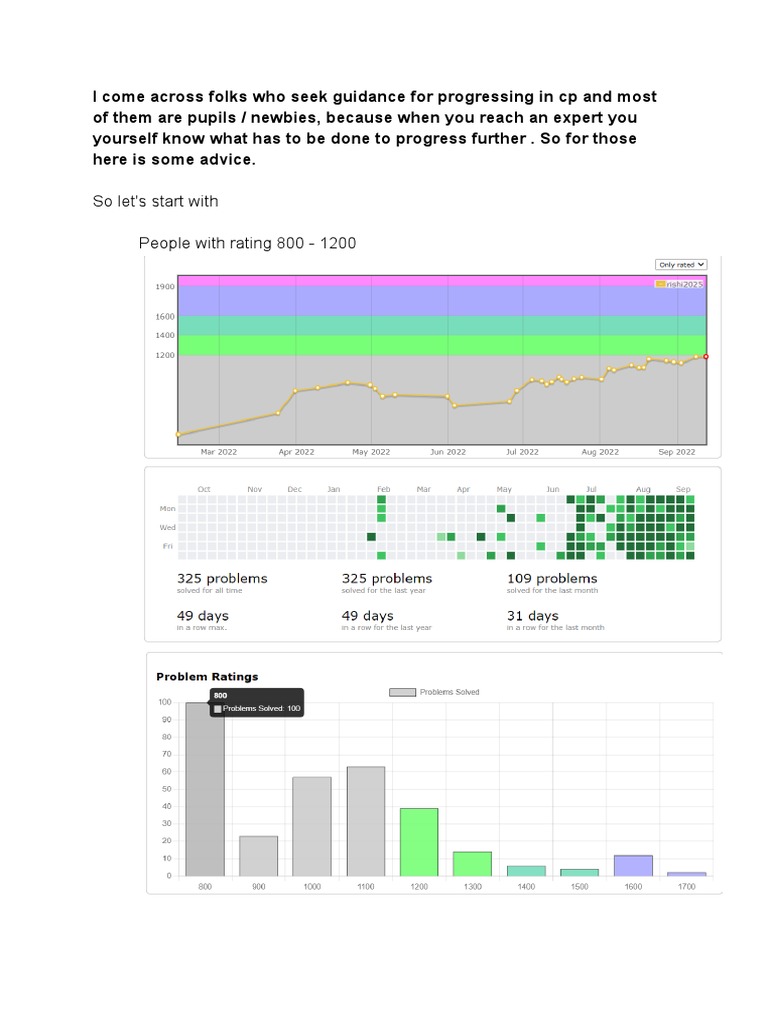Click the 900 rating bar
Viewport: 768px width, 1024px height.
259,856
